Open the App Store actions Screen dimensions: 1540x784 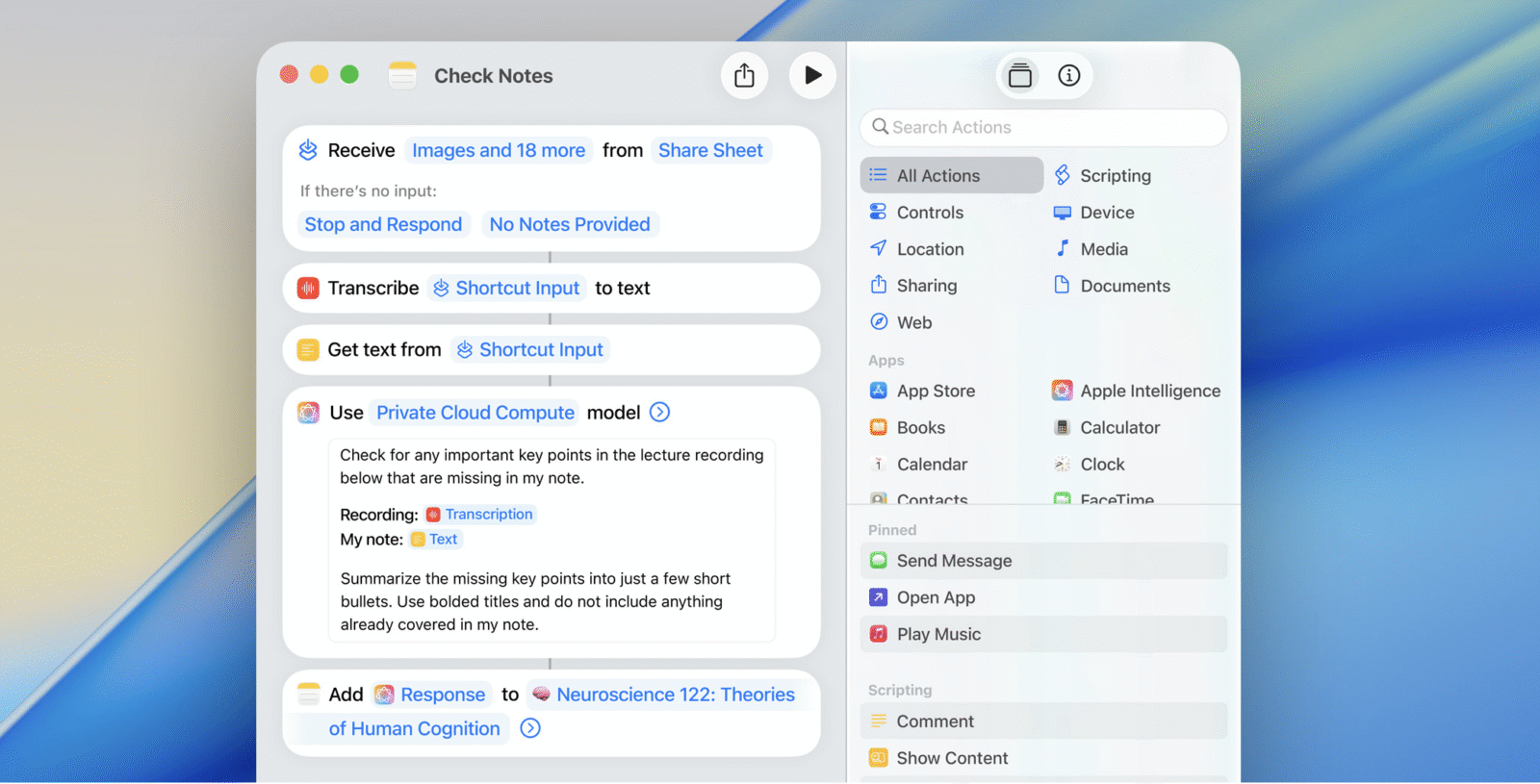(935, 392)
